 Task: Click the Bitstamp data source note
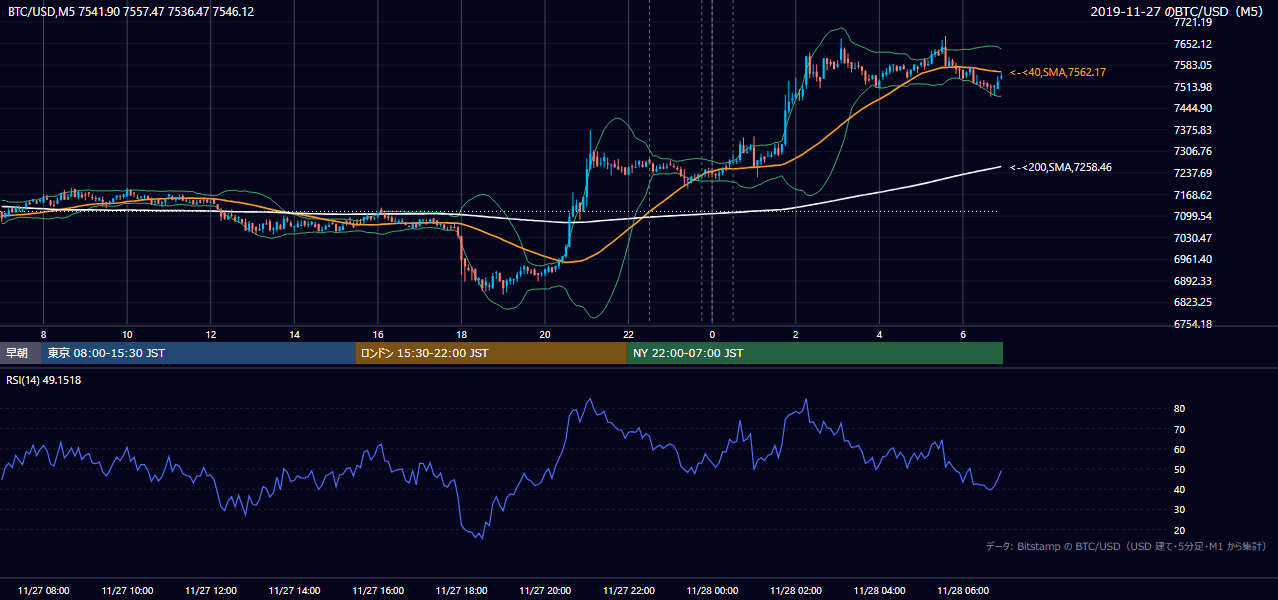click(1126, 546)
